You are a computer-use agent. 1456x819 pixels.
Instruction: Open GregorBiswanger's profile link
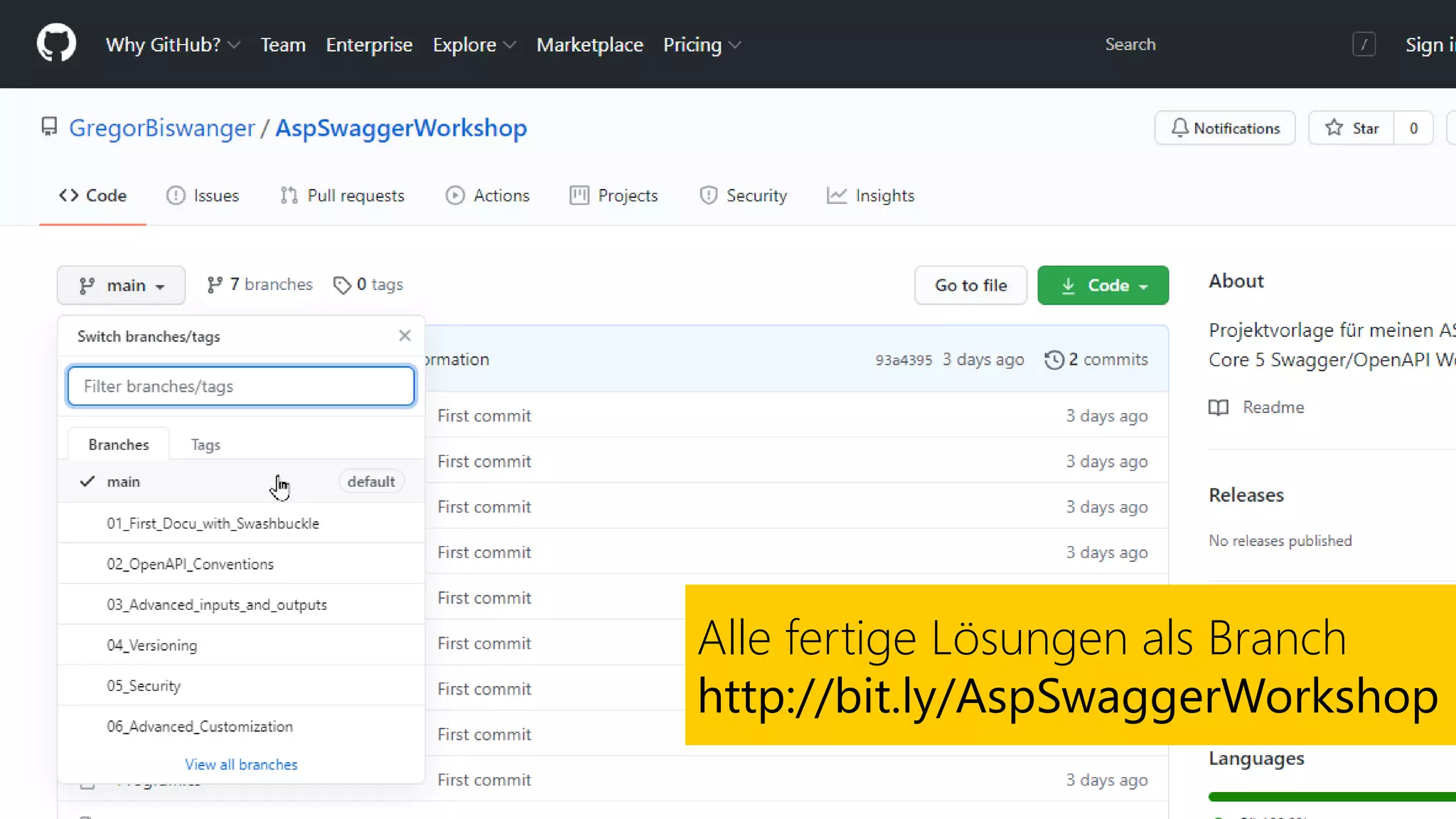161,128
